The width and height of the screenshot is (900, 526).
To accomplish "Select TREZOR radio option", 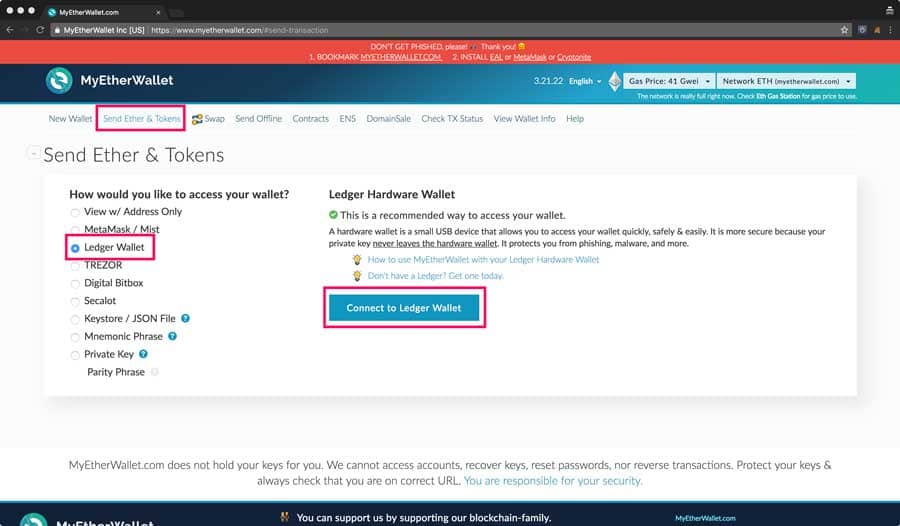I will [x=75, y=266].
